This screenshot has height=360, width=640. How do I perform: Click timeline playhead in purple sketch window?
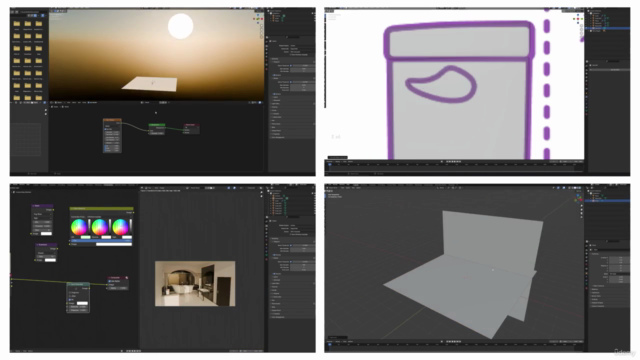pyautogui.click(x=330, y=164)
